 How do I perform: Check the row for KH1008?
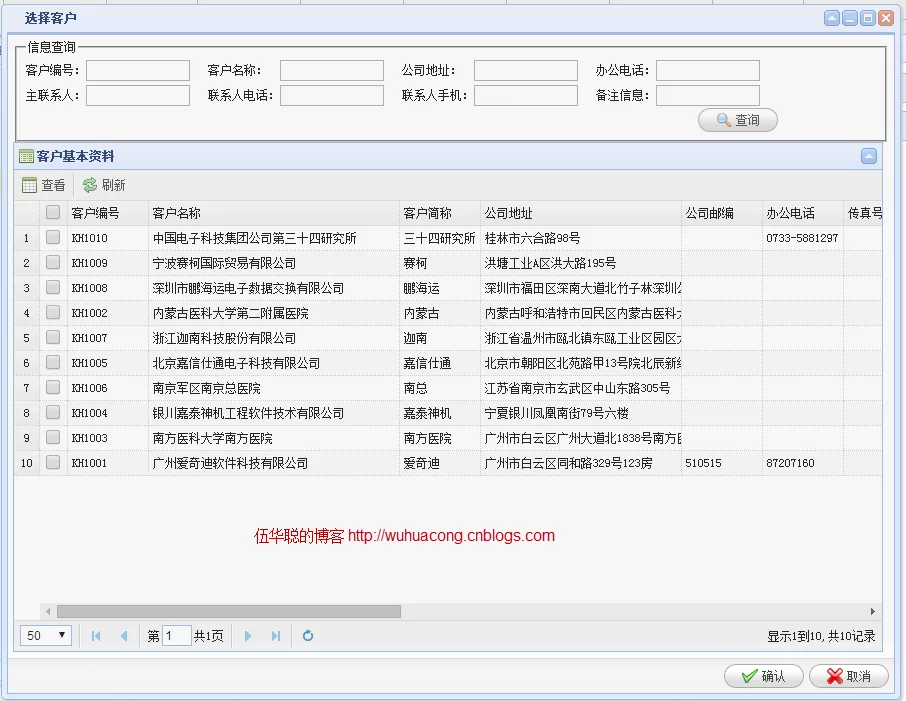click(x=53, y=287)
